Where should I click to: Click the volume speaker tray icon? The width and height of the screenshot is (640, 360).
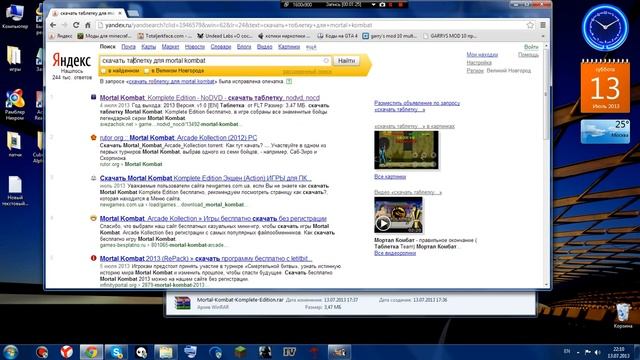pos(598,352)
